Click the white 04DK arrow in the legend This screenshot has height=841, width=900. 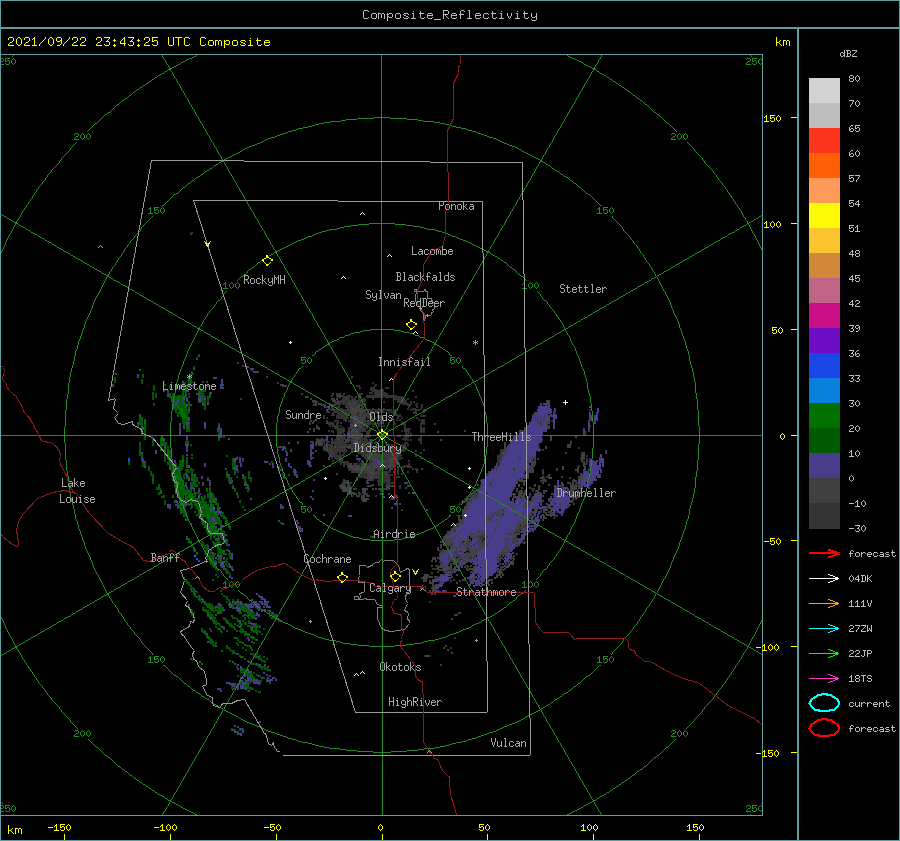pos(824,578)
